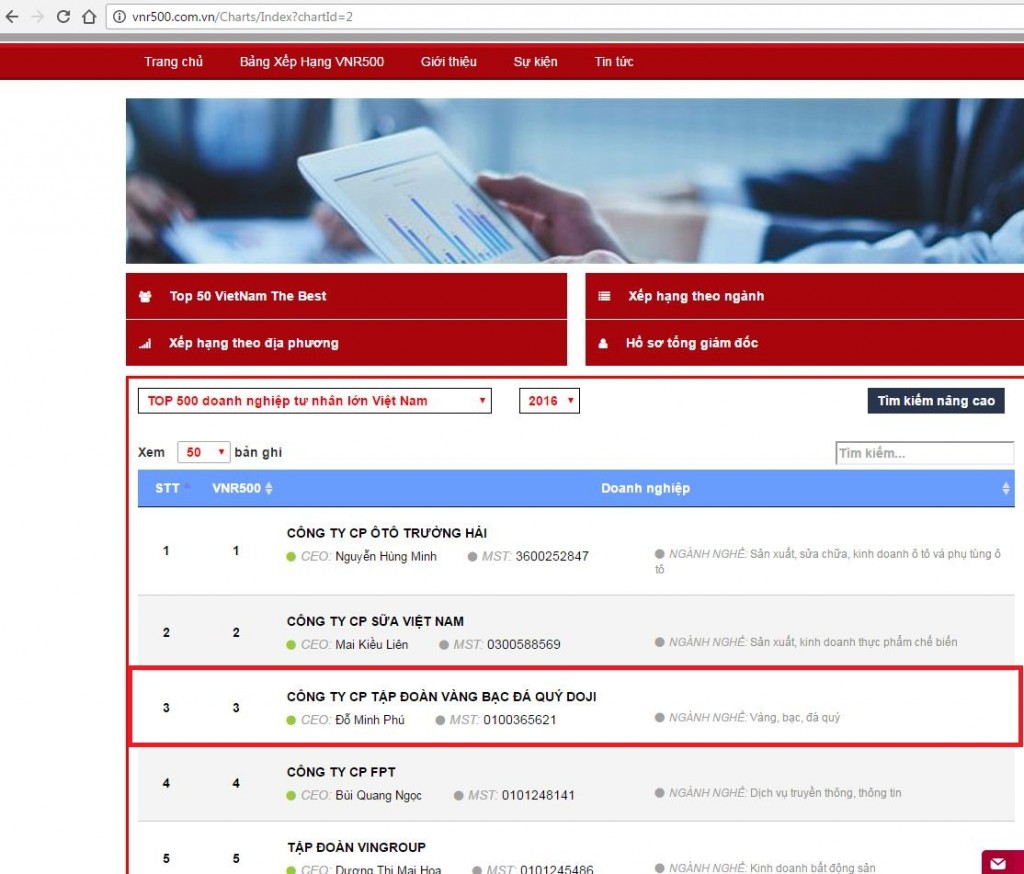
Task: Click CEO name Nguyễn Hùng Minh
Action: (x=386, y=557)
